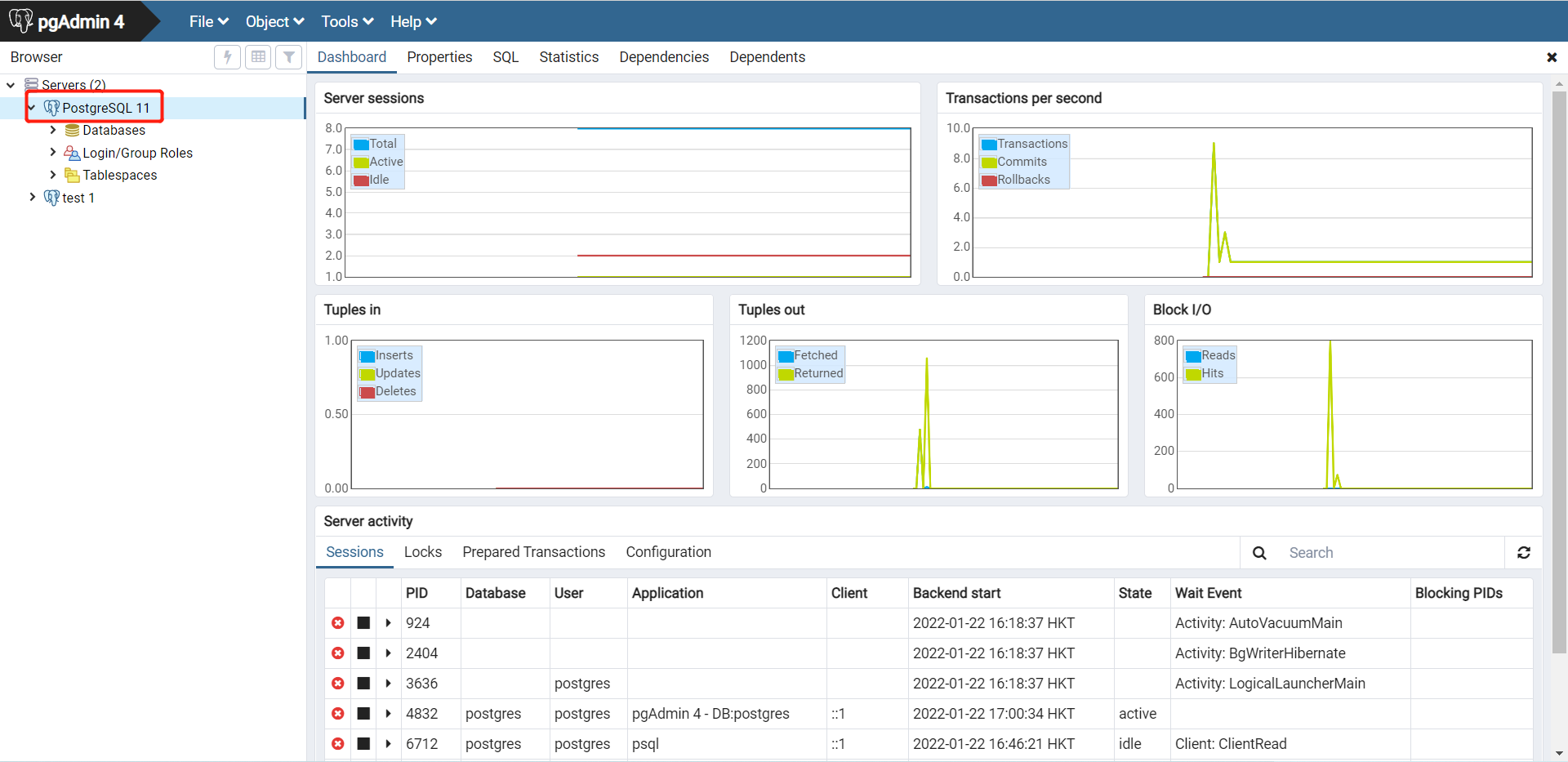
Task: Open the File menu
Action: 209,22
